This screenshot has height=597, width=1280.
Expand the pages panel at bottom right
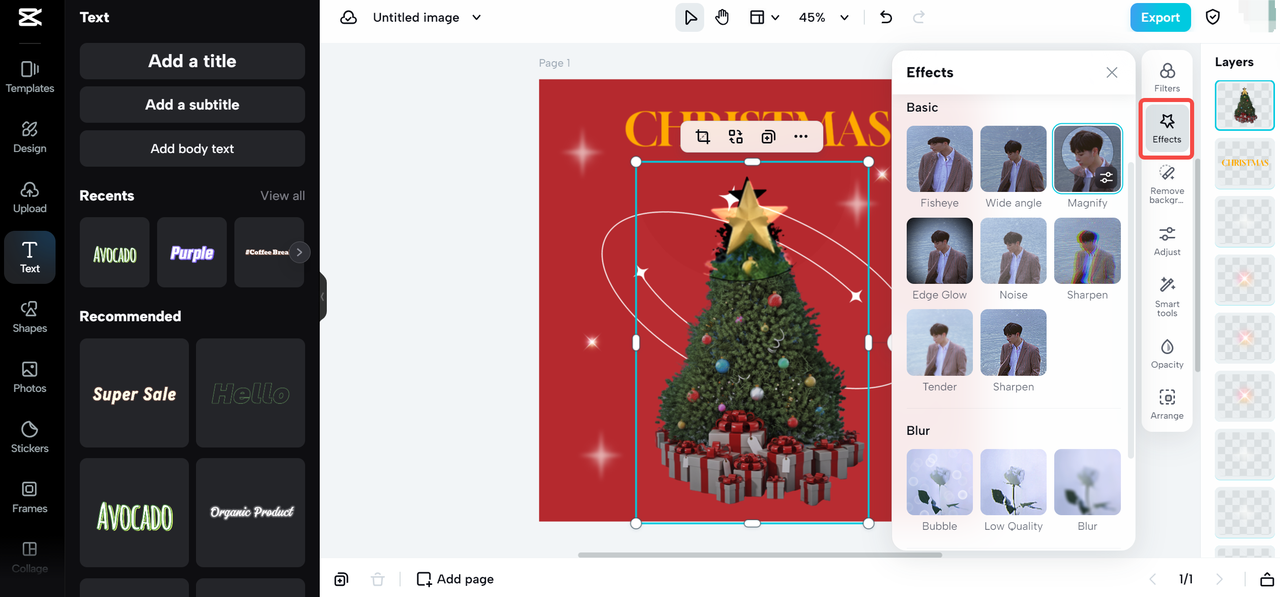point(1267,579)
